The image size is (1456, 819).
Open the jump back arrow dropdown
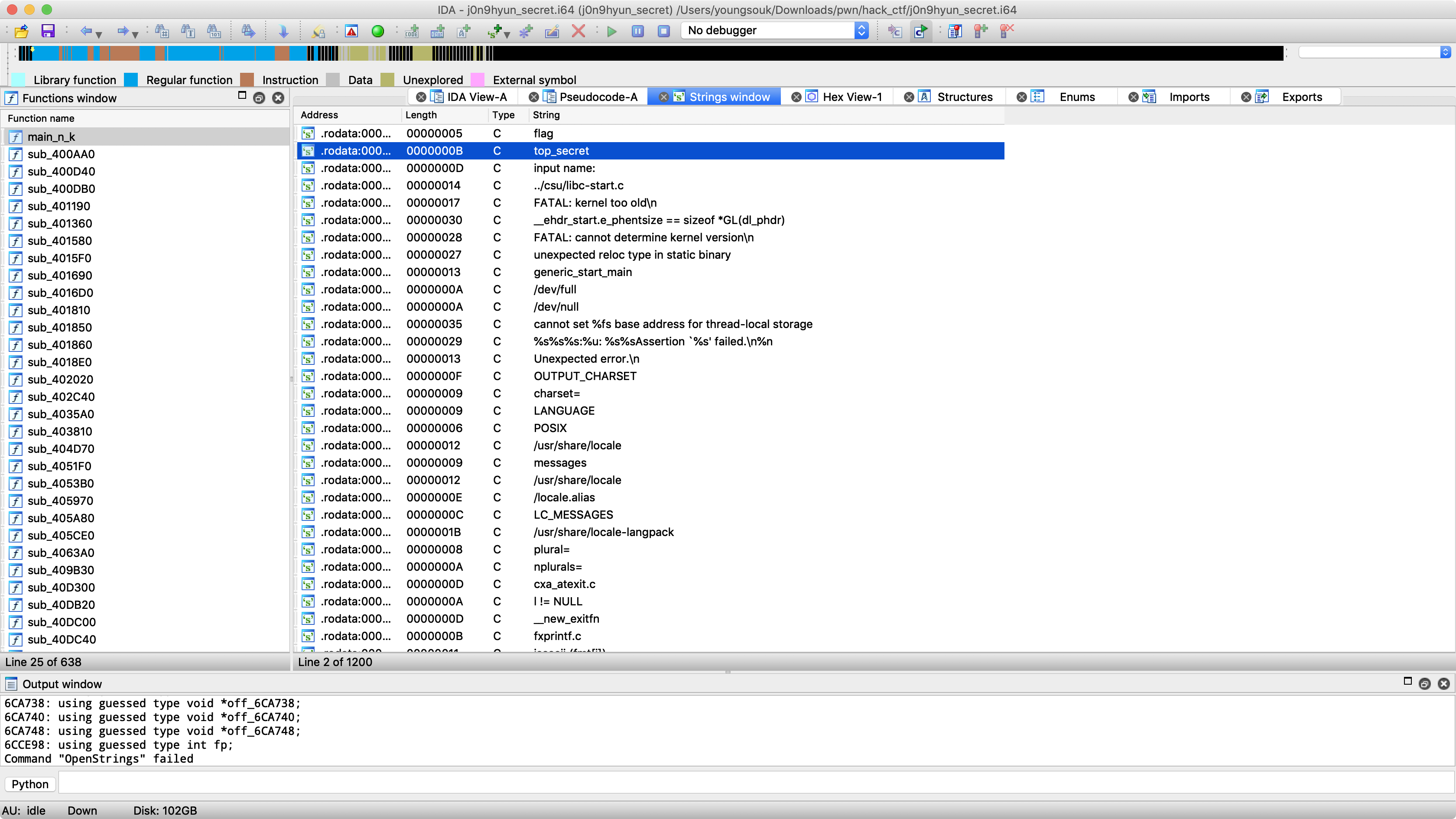(x=99, y=34)
